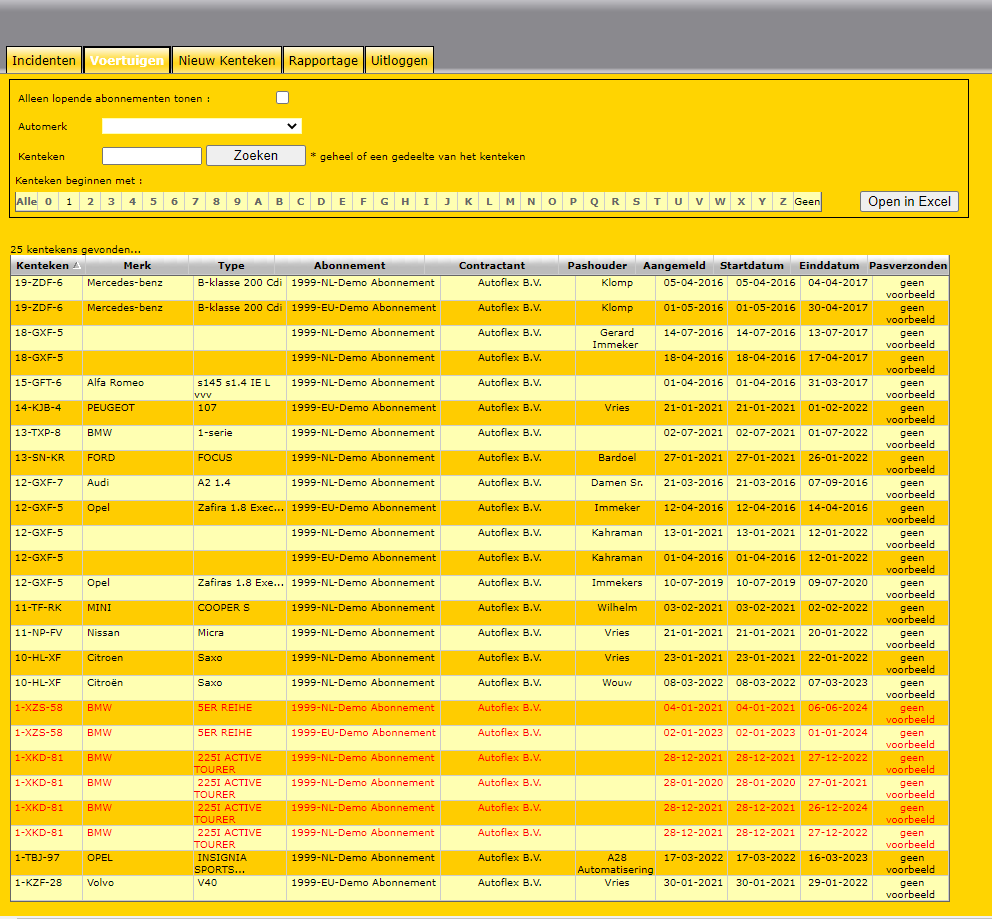Filter license plates starting with letter Z

(783, 202)
